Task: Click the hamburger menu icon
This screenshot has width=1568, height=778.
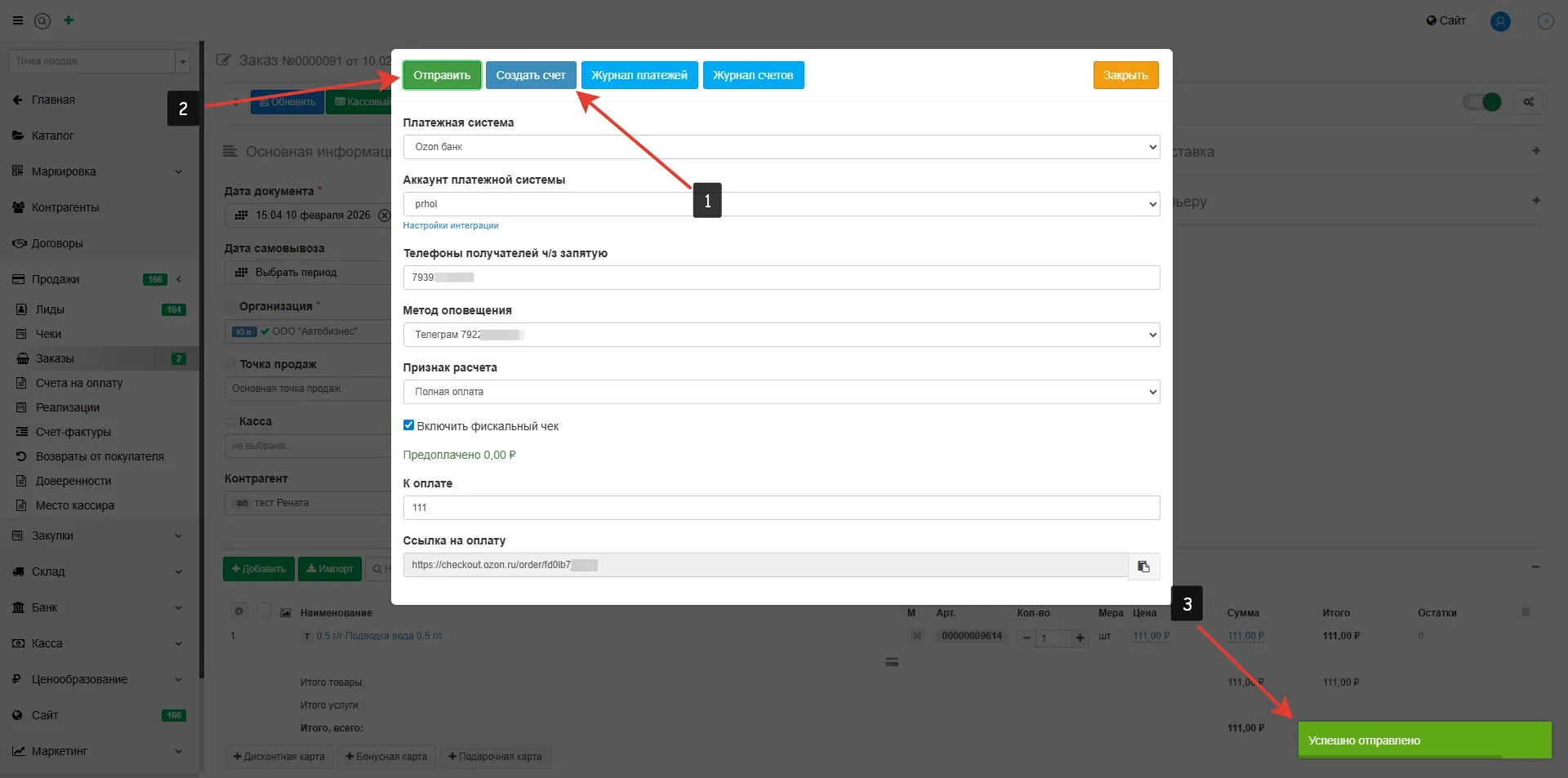Action: point(18,20)
